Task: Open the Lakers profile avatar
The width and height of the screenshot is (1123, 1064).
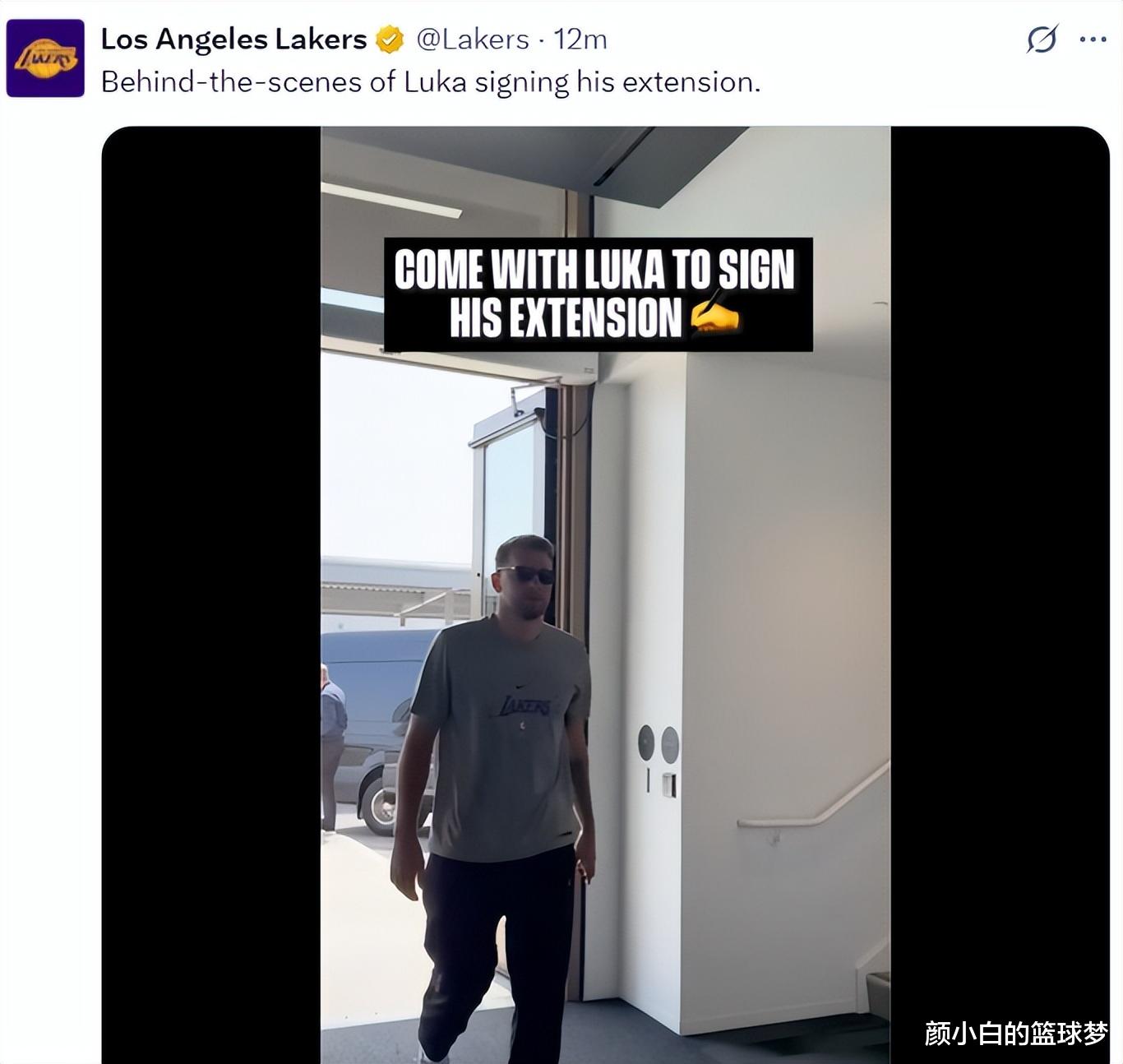Action: (x=45, y=58)
